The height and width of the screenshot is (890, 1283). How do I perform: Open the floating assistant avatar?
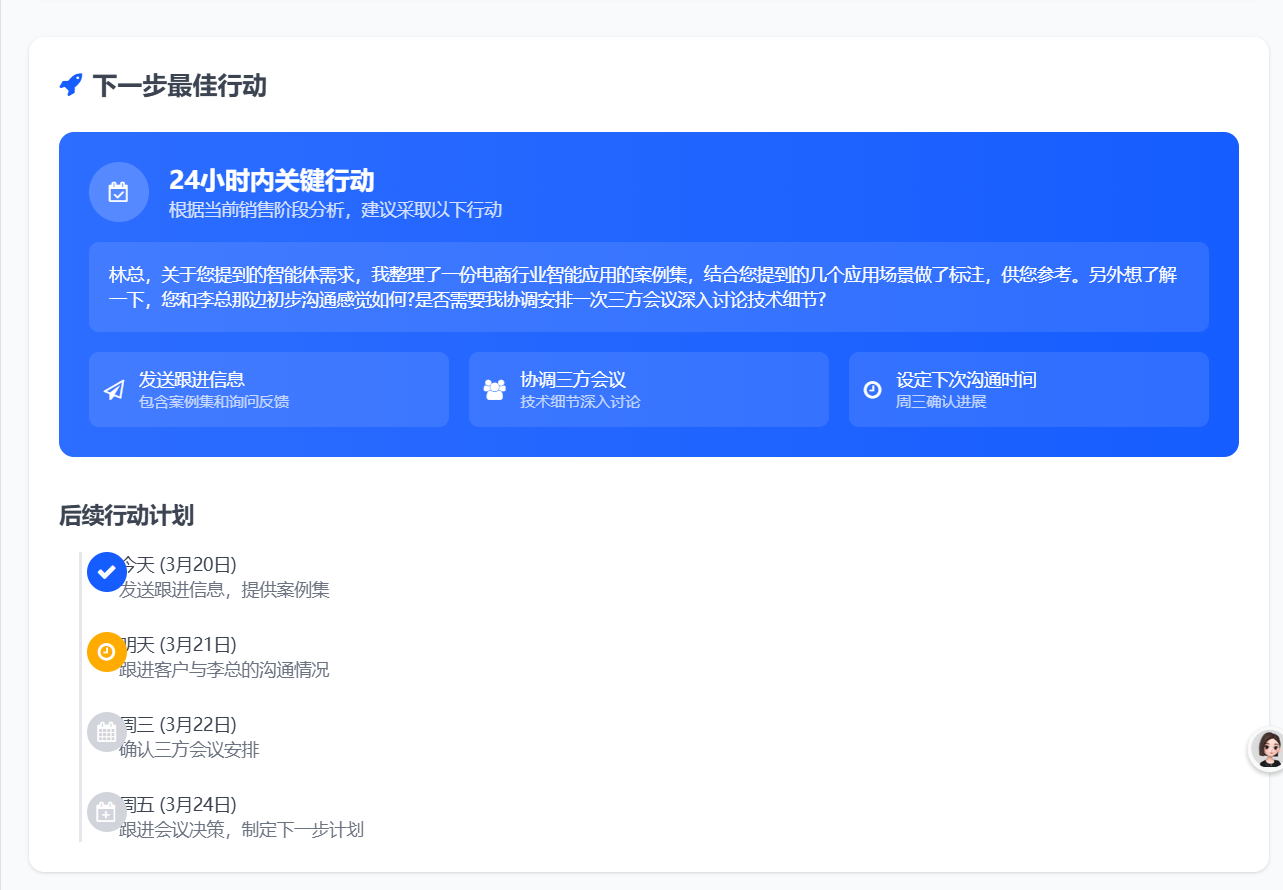coord(1268,749)
